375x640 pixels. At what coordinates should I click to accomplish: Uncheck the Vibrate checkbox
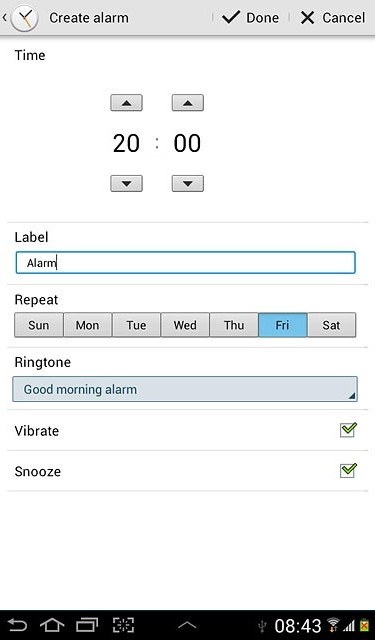point(348,430)
